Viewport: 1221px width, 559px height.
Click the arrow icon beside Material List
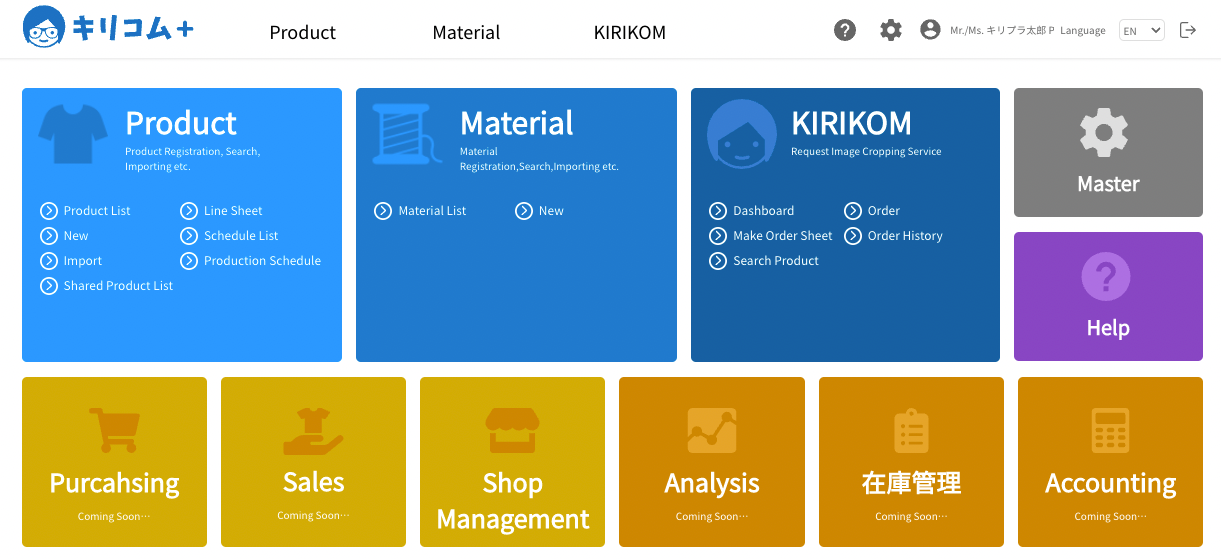pos(383,211)
